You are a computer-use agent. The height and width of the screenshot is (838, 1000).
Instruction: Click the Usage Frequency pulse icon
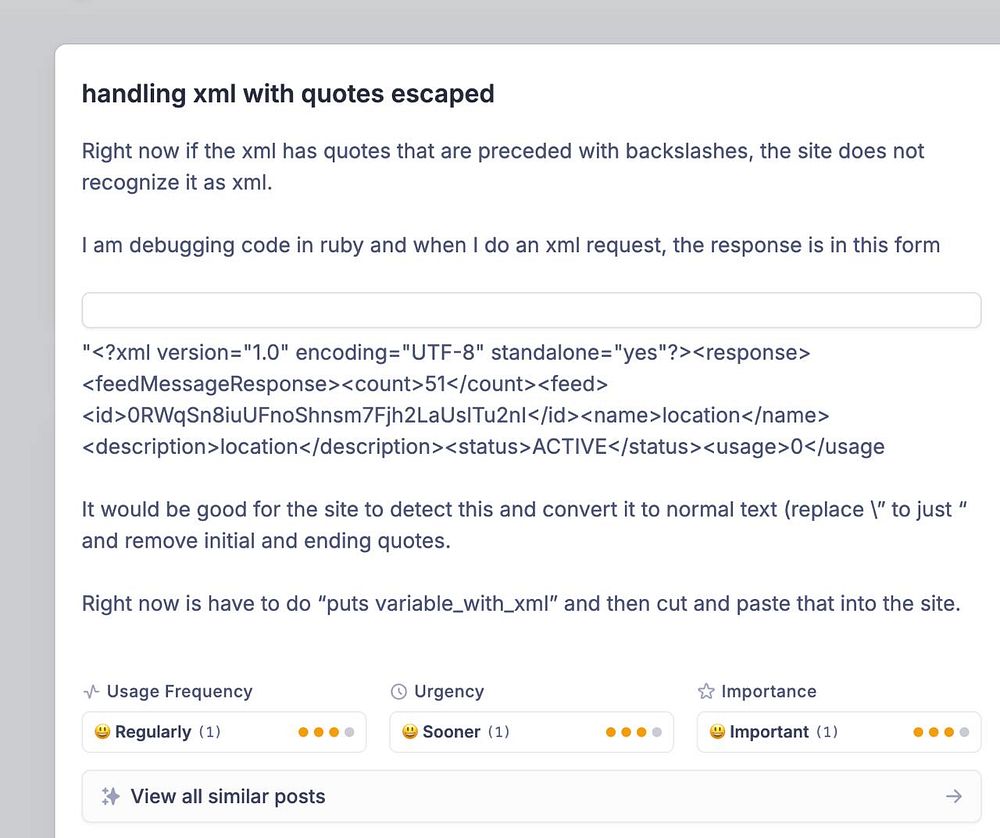tap(91, 691)
